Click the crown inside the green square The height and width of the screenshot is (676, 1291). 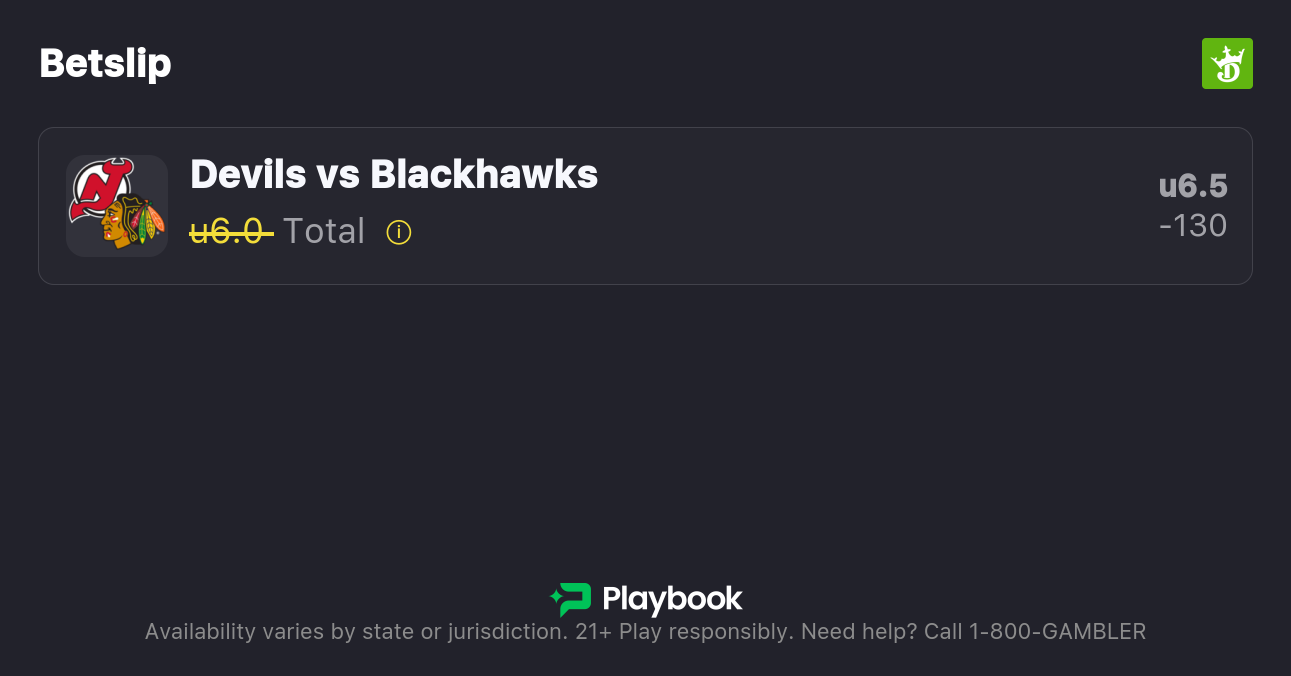coord(1227,63)
